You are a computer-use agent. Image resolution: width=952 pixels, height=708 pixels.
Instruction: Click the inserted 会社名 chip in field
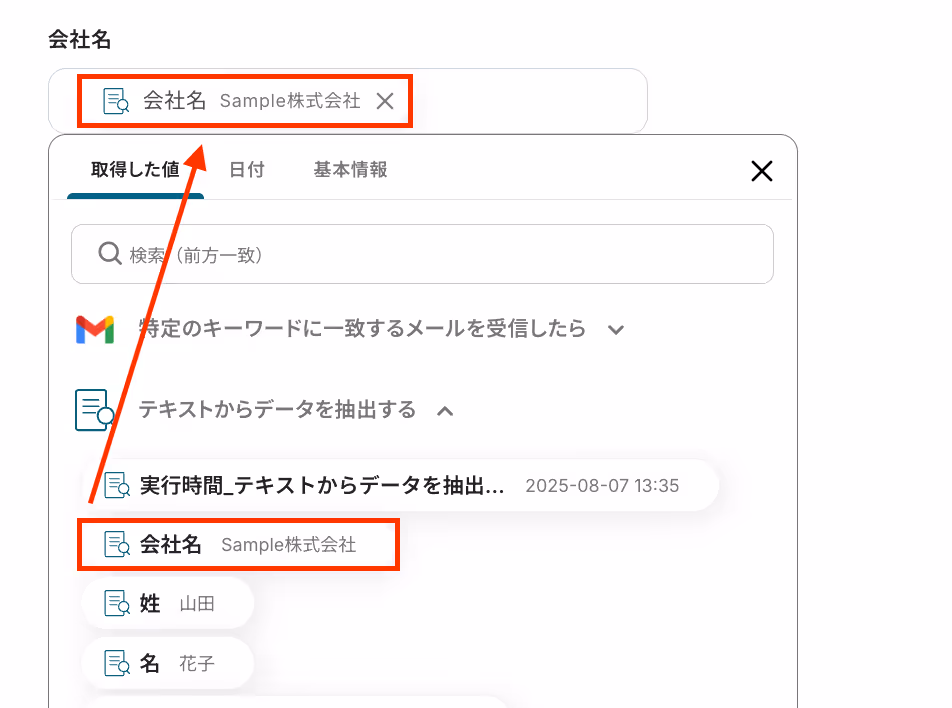pyautogui.click(x=245, y=101)
